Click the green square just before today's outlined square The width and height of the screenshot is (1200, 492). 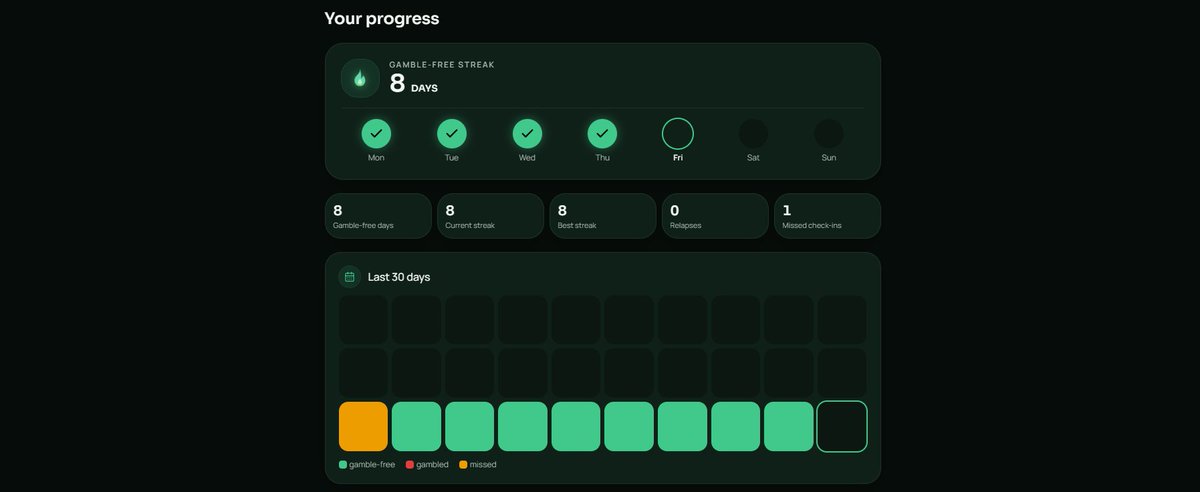coord(789,427)
